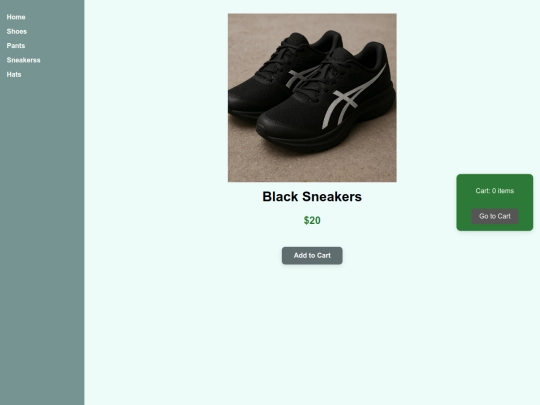Open the Sneakerss category link
The width and height of the screenshot is (540, 405).
coord(23,60)
